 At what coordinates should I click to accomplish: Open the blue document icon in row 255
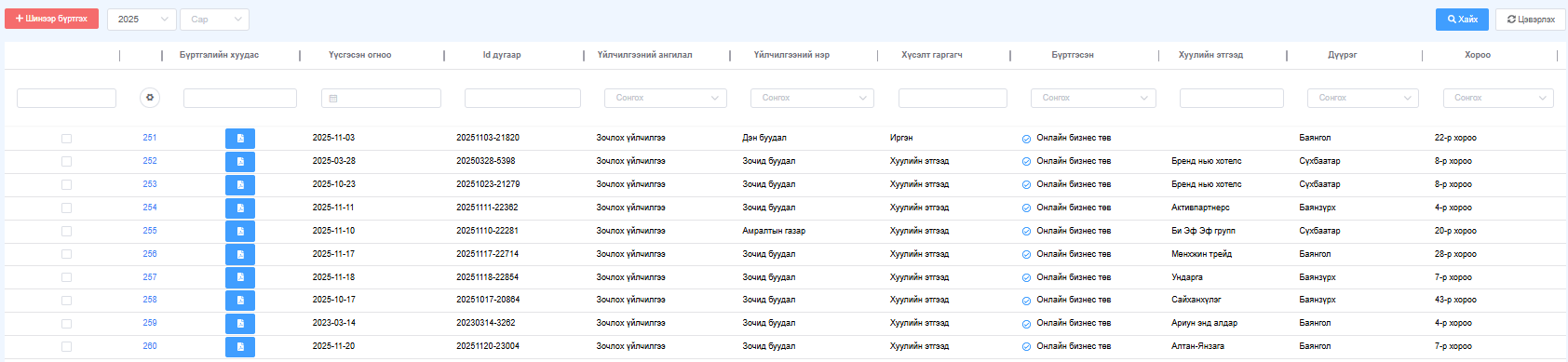[240, 232]
